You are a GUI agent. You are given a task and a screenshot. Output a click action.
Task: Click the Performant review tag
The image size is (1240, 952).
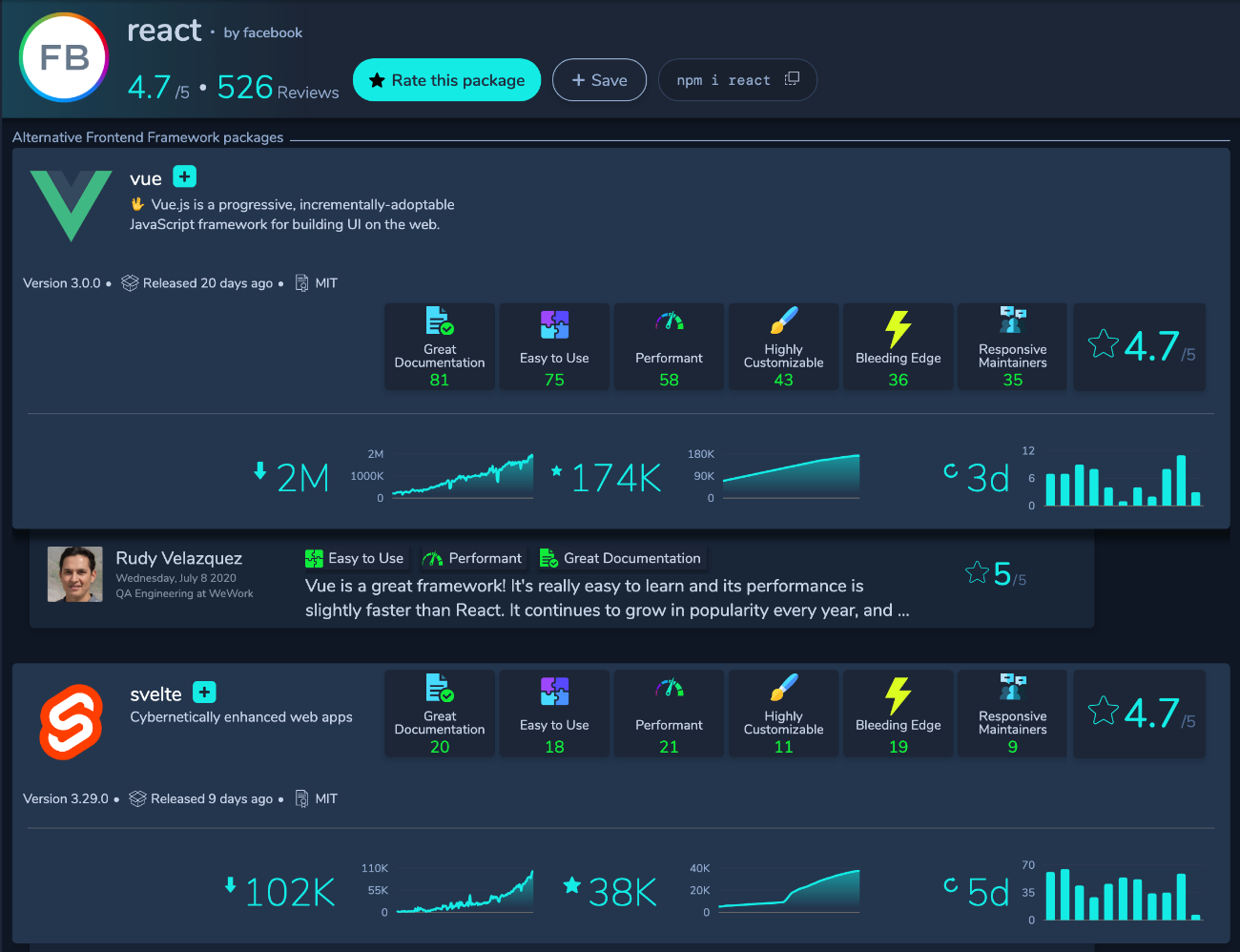(472, 558)
